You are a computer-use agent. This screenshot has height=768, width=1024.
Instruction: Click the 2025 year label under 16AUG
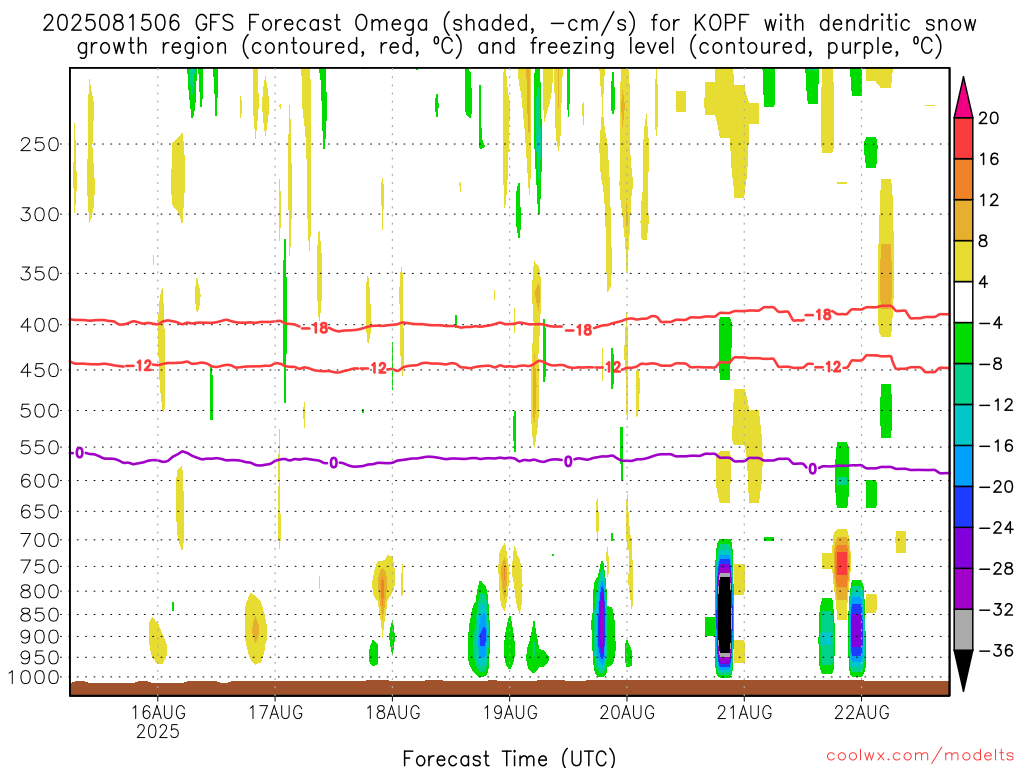coord(158,731)
